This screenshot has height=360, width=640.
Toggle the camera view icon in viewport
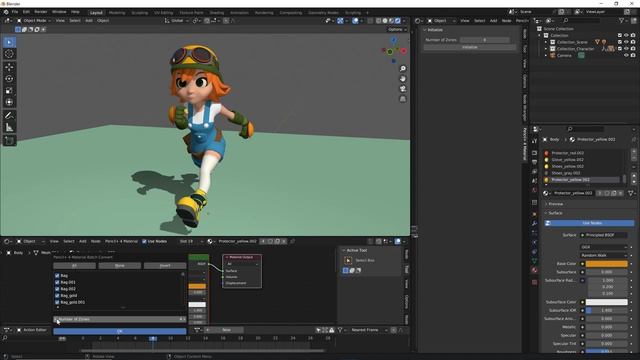point(402,89)
